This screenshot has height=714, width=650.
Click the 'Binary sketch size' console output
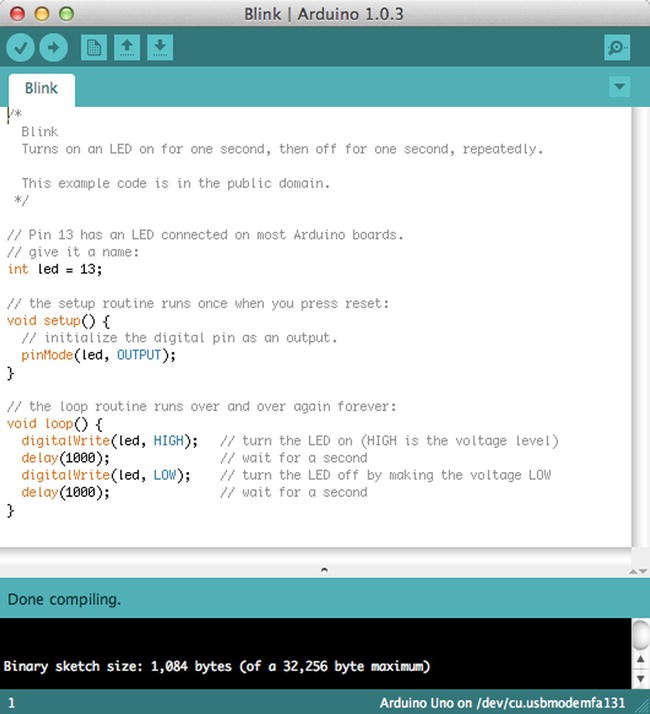point(217,665)
